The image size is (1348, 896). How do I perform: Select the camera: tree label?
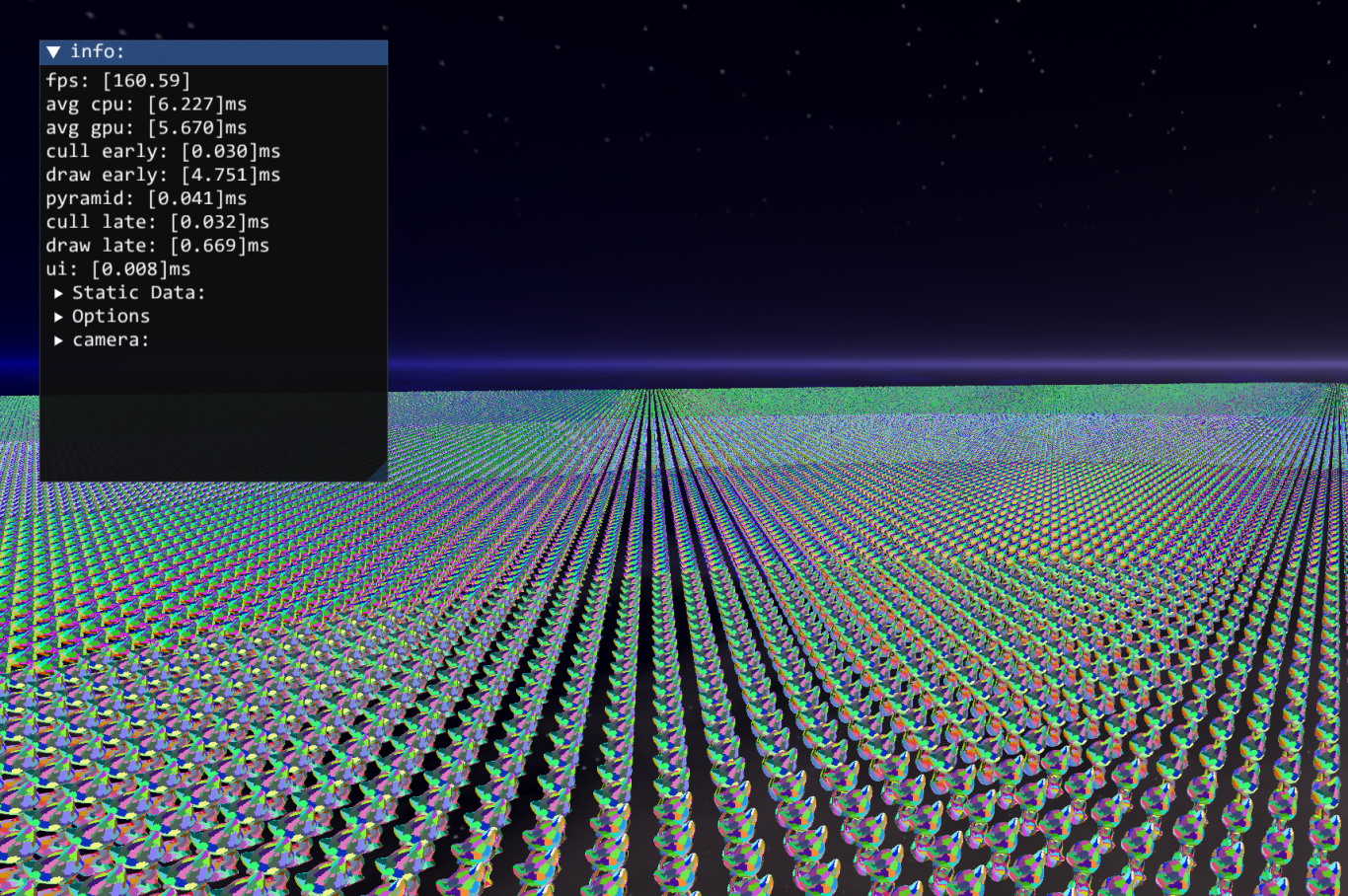tap(111, 340)
